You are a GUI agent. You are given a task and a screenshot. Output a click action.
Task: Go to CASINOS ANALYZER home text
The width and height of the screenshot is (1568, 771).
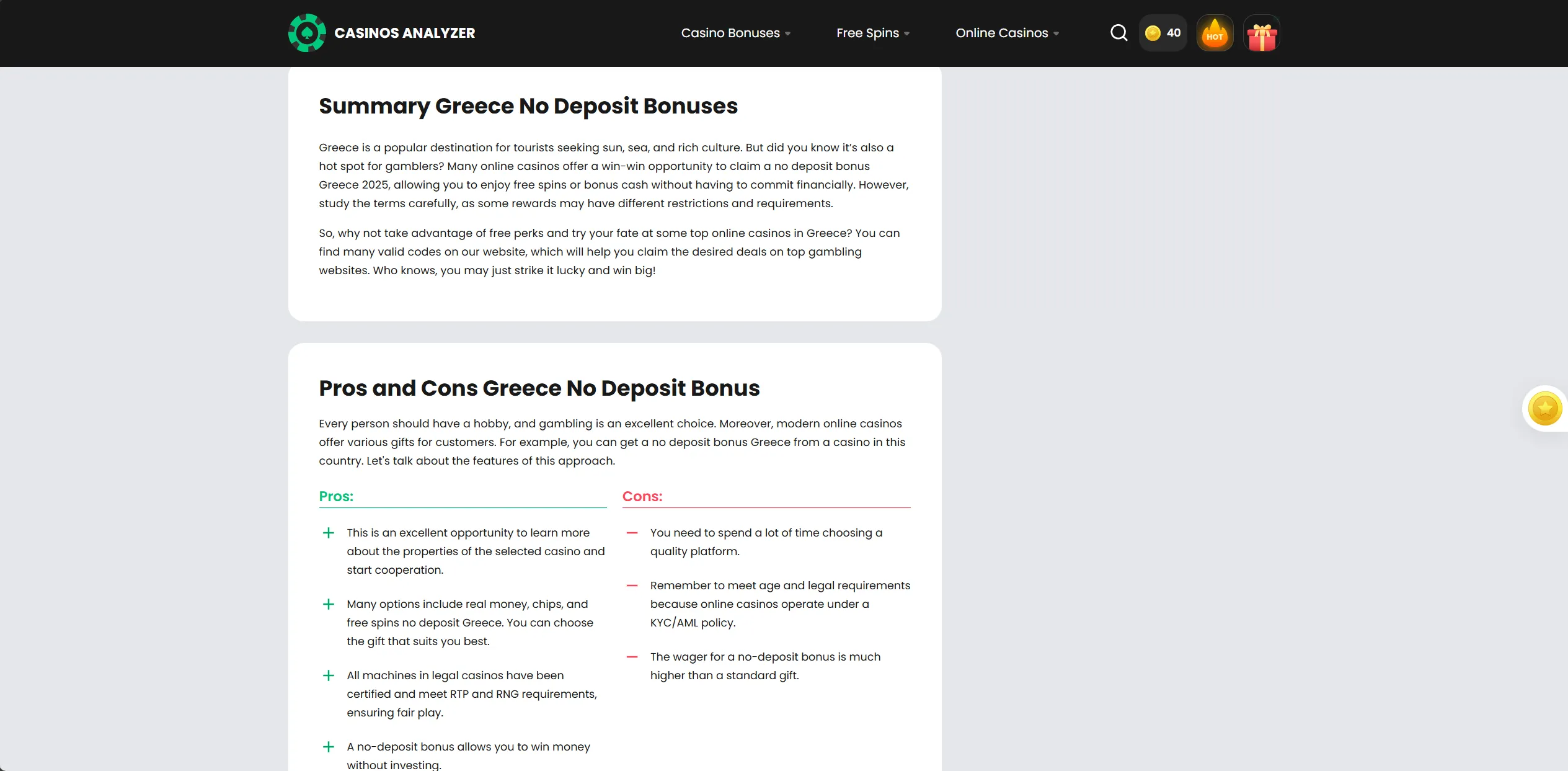click(404, 33)
